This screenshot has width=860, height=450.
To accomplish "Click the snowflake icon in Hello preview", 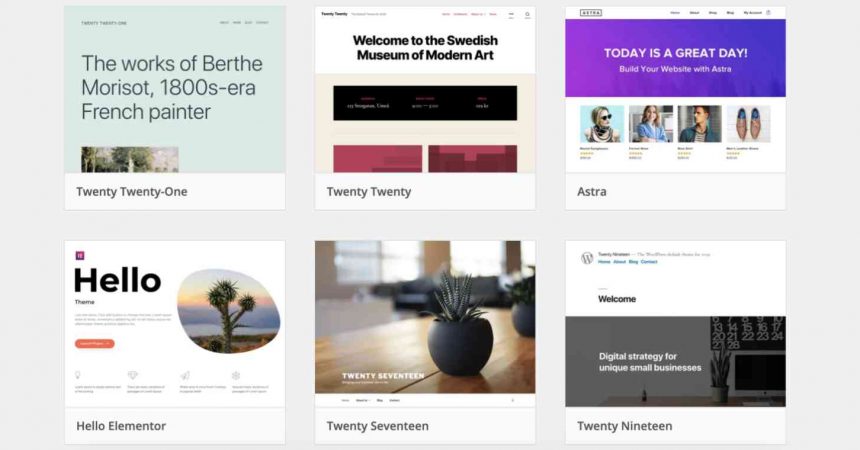I will (236, 375).
